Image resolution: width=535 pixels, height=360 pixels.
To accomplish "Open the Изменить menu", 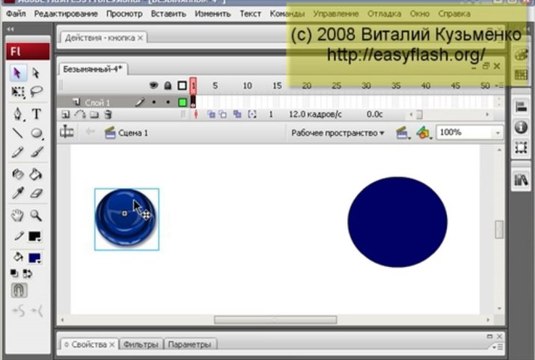I will tap(213, 14).
